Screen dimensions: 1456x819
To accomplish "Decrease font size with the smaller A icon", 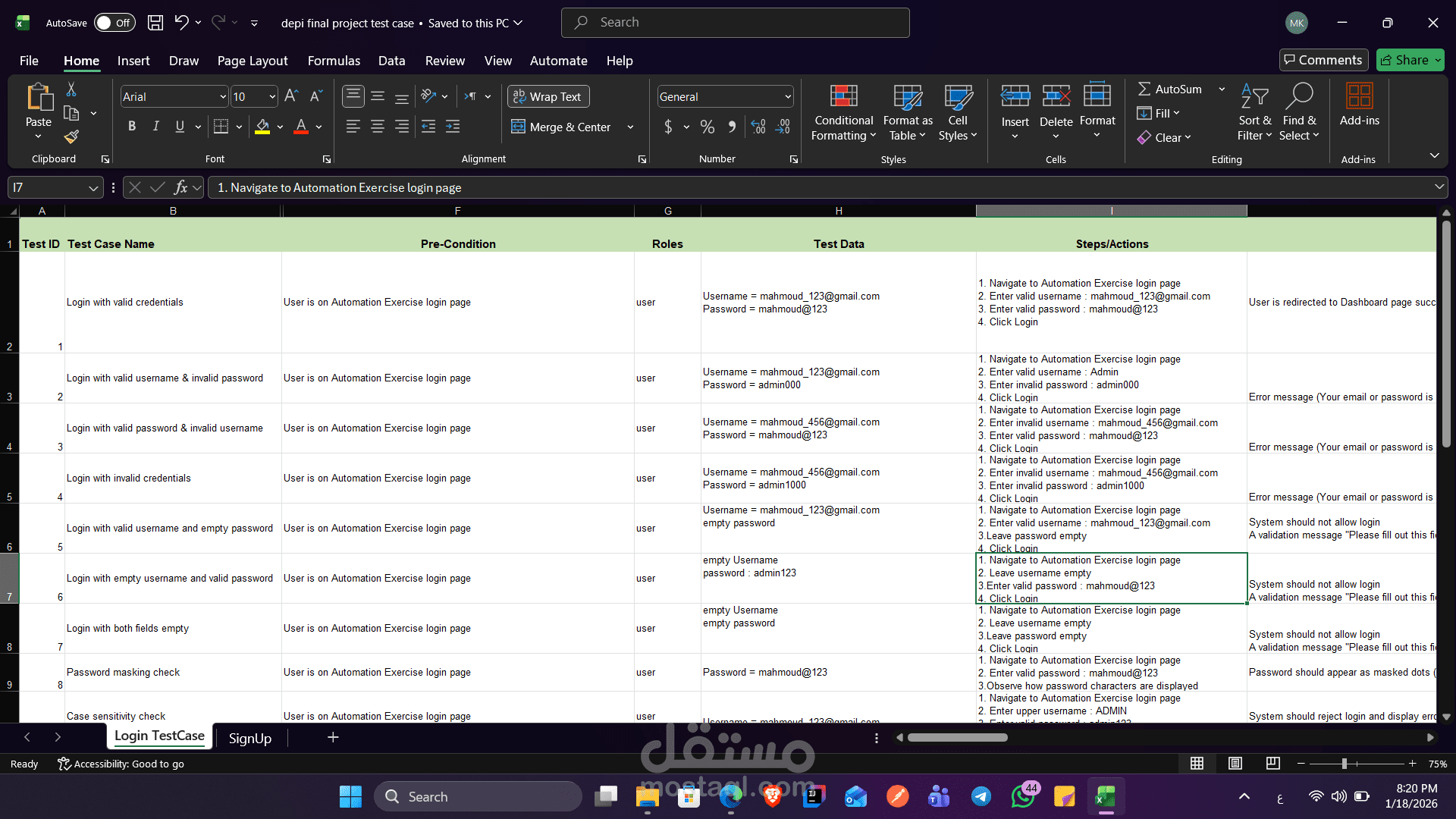I will pyautogui.click(x=316, y=96).
